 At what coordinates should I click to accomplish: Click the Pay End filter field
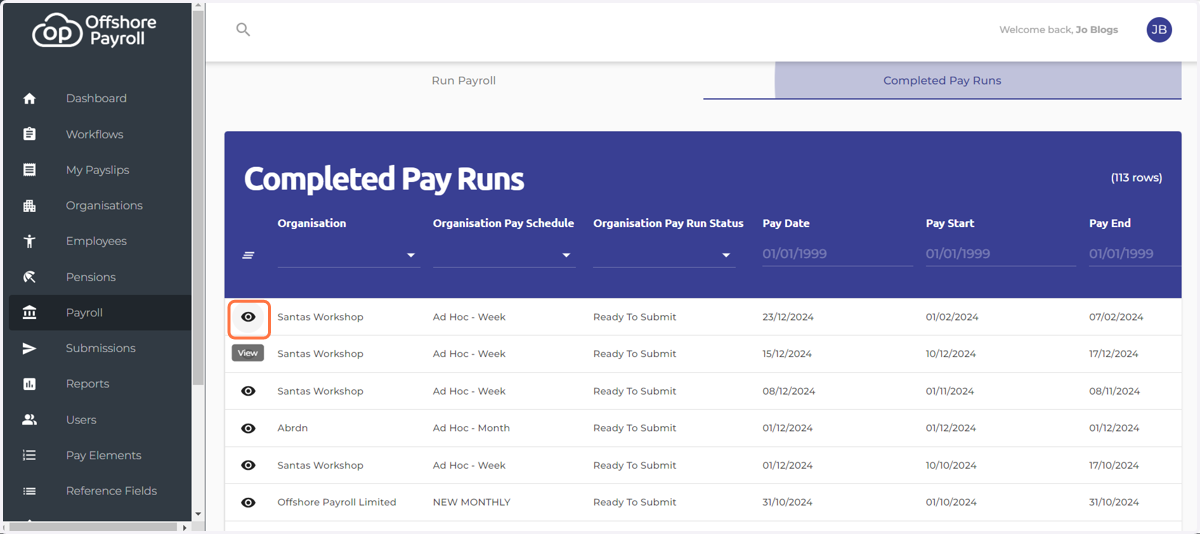point(1135,254)
